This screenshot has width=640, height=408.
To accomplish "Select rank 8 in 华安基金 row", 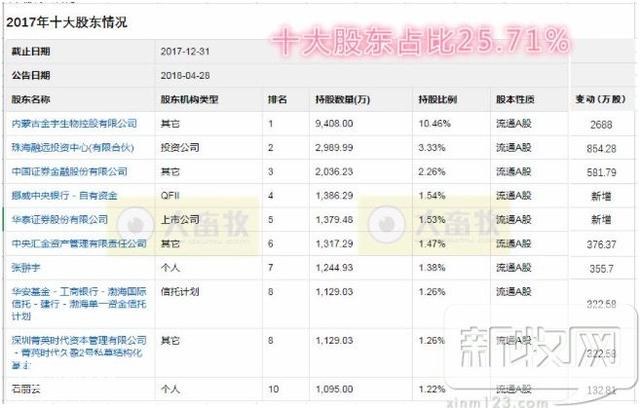I will [271, 292].
